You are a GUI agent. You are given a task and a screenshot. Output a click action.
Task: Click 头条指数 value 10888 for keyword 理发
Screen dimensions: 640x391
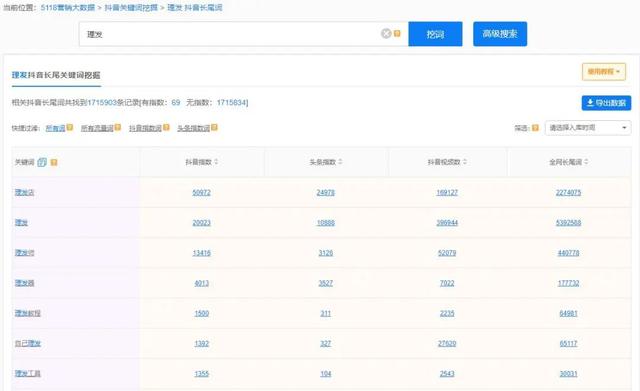[x=326, y=222]
